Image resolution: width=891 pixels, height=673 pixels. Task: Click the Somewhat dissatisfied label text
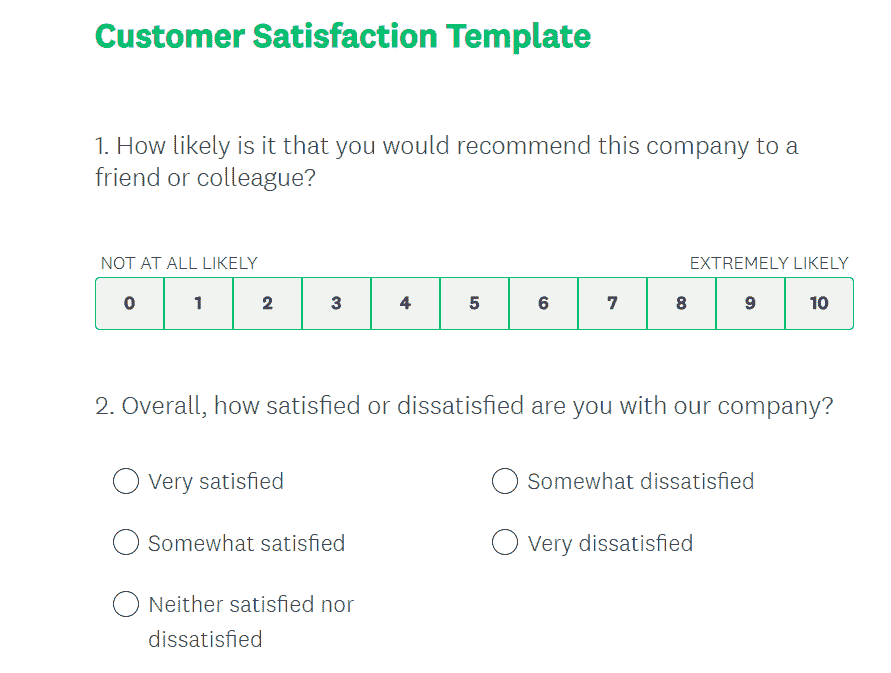(x=640, y=481)
